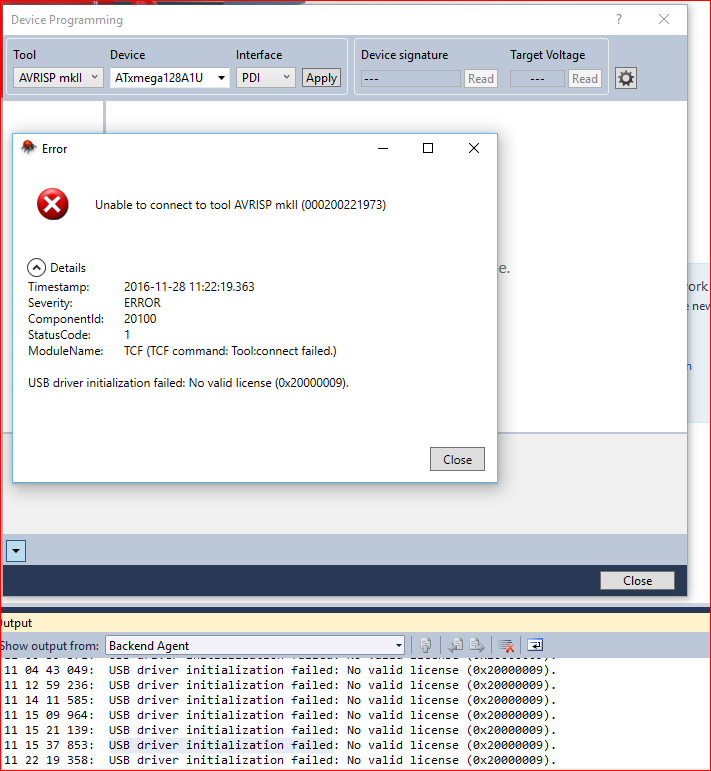Click Close in the Error dialog

click(x=457, y=459)
